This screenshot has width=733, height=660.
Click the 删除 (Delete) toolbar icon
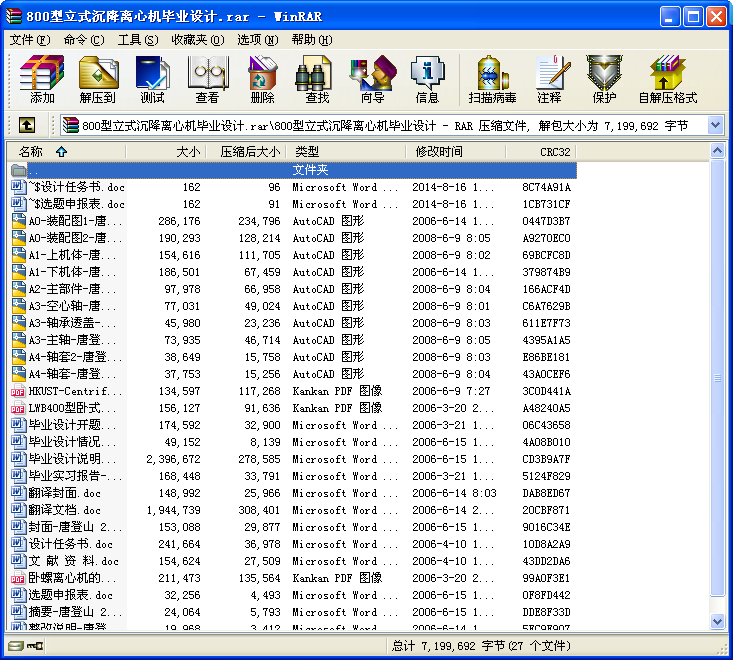coord(262,79)
